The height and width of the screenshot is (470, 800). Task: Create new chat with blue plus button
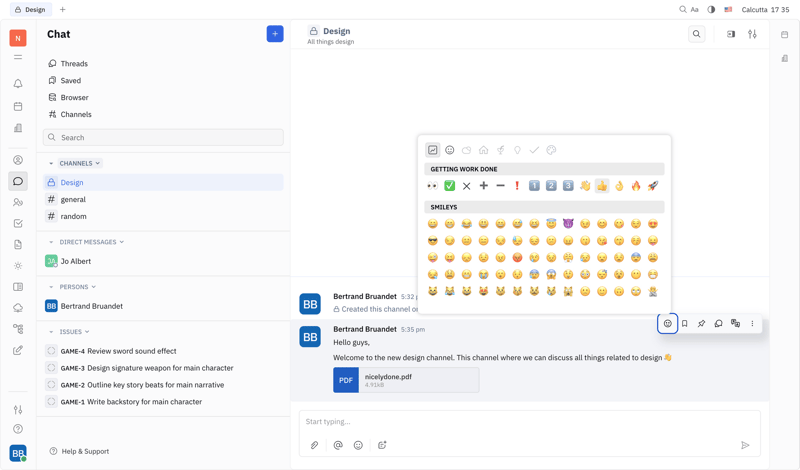coord(275,34)
